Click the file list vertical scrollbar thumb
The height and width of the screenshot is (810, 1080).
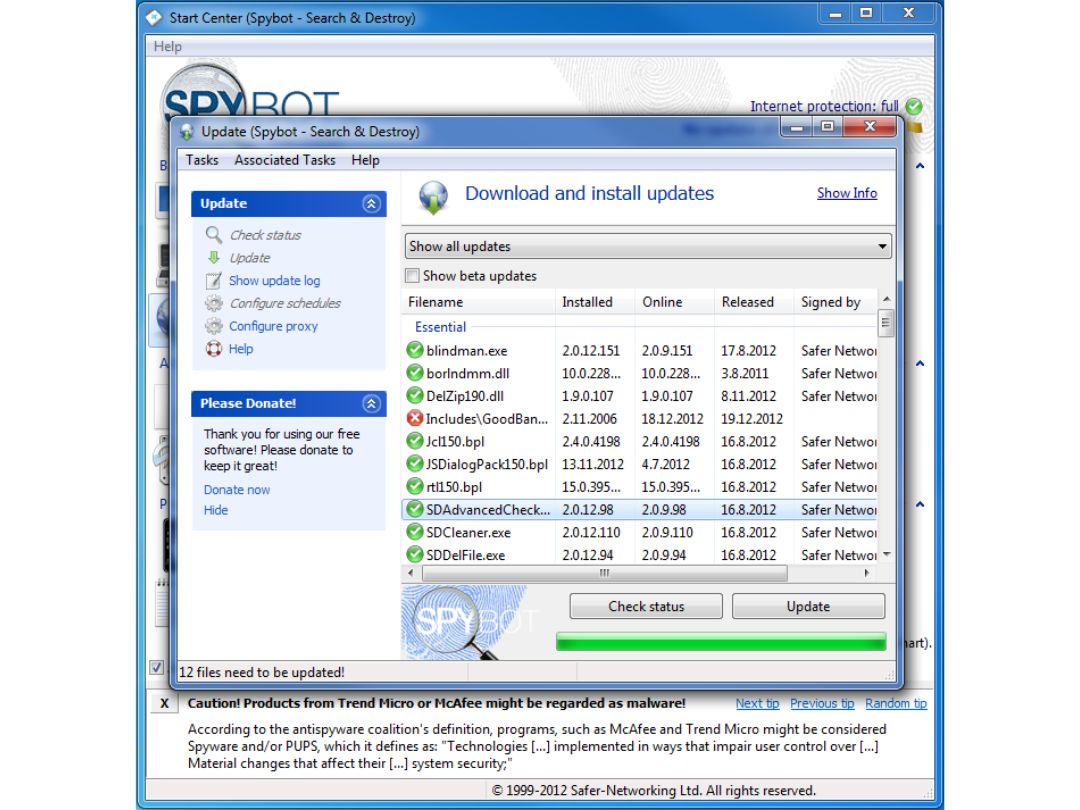click(886, 323)
